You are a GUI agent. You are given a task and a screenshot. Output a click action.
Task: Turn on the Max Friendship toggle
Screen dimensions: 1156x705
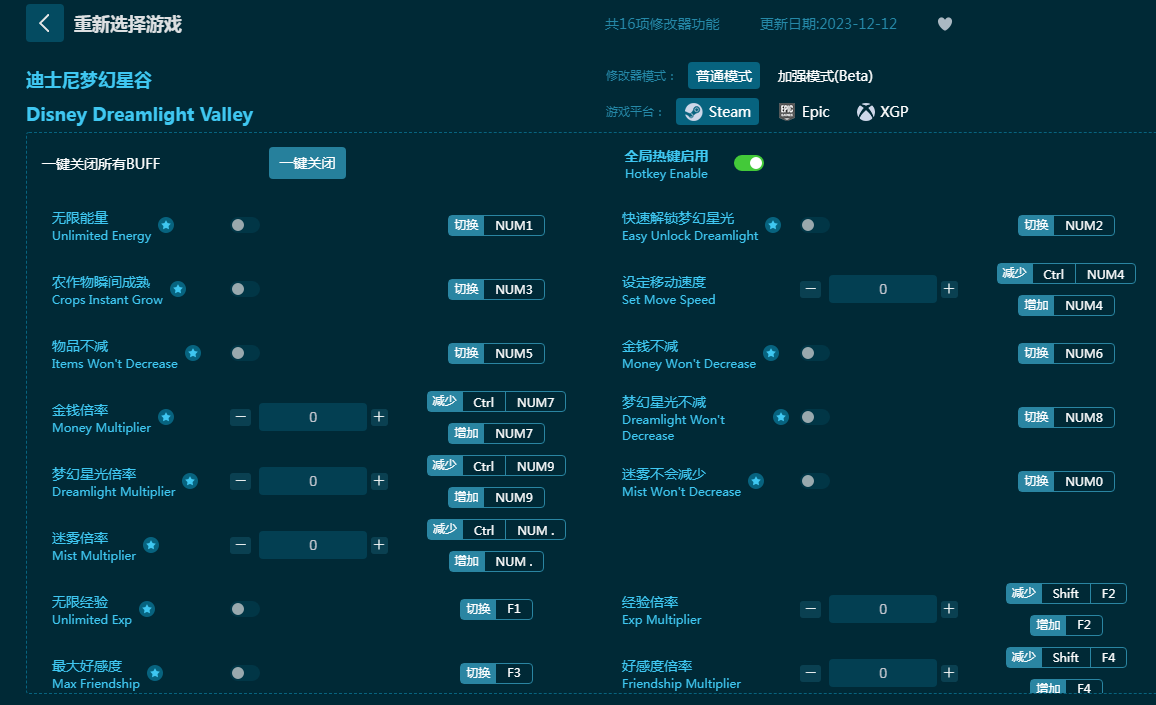[x=245, y=673]
